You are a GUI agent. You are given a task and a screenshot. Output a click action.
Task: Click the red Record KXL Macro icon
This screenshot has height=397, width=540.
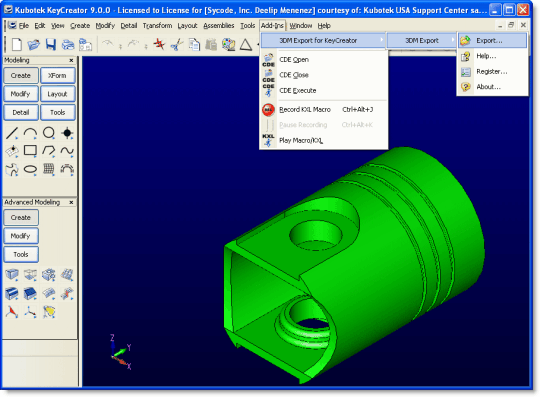click(x=268, y=109)
